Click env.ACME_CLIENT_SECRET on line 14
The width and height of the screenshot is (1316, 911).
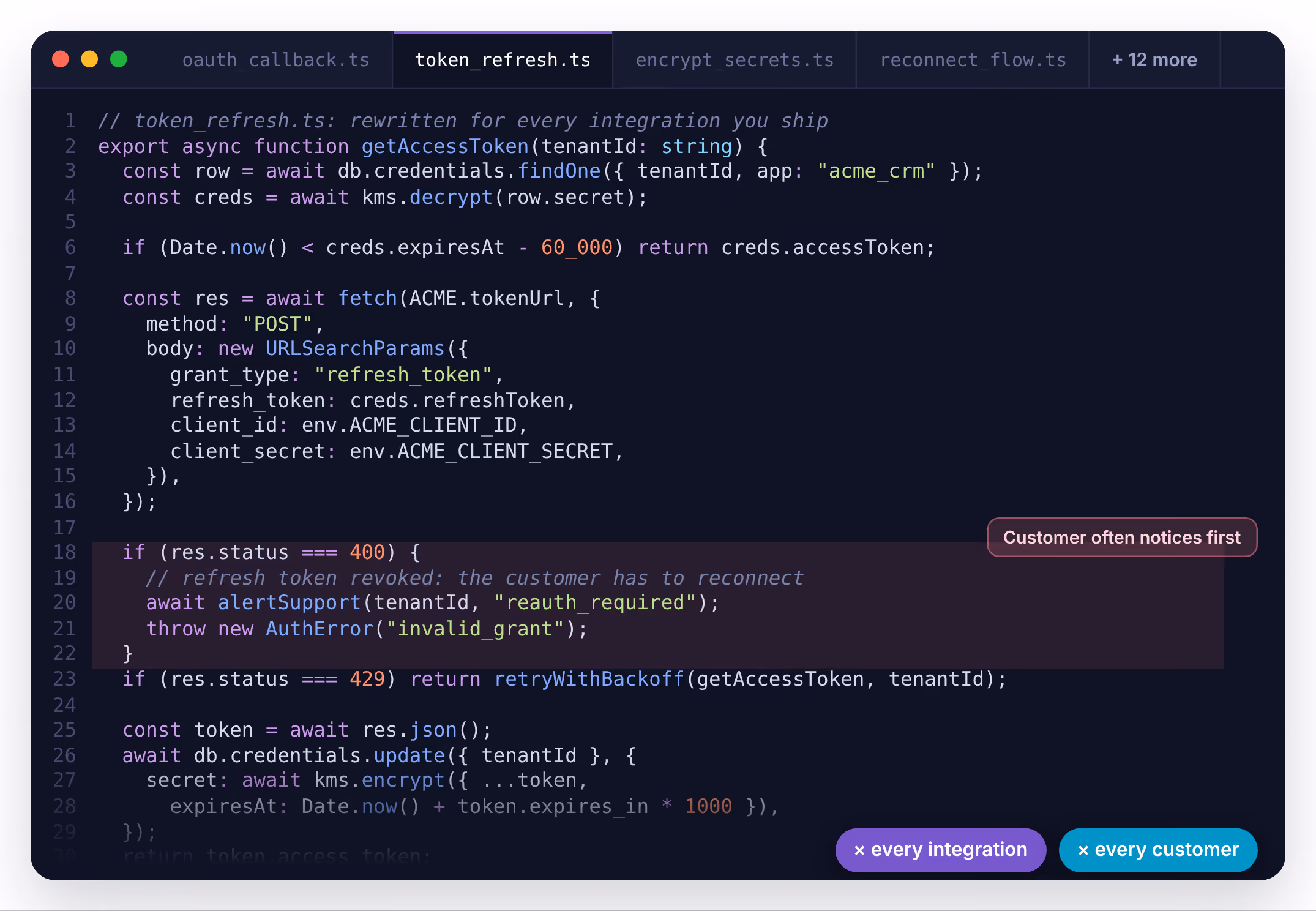point(481,452)
